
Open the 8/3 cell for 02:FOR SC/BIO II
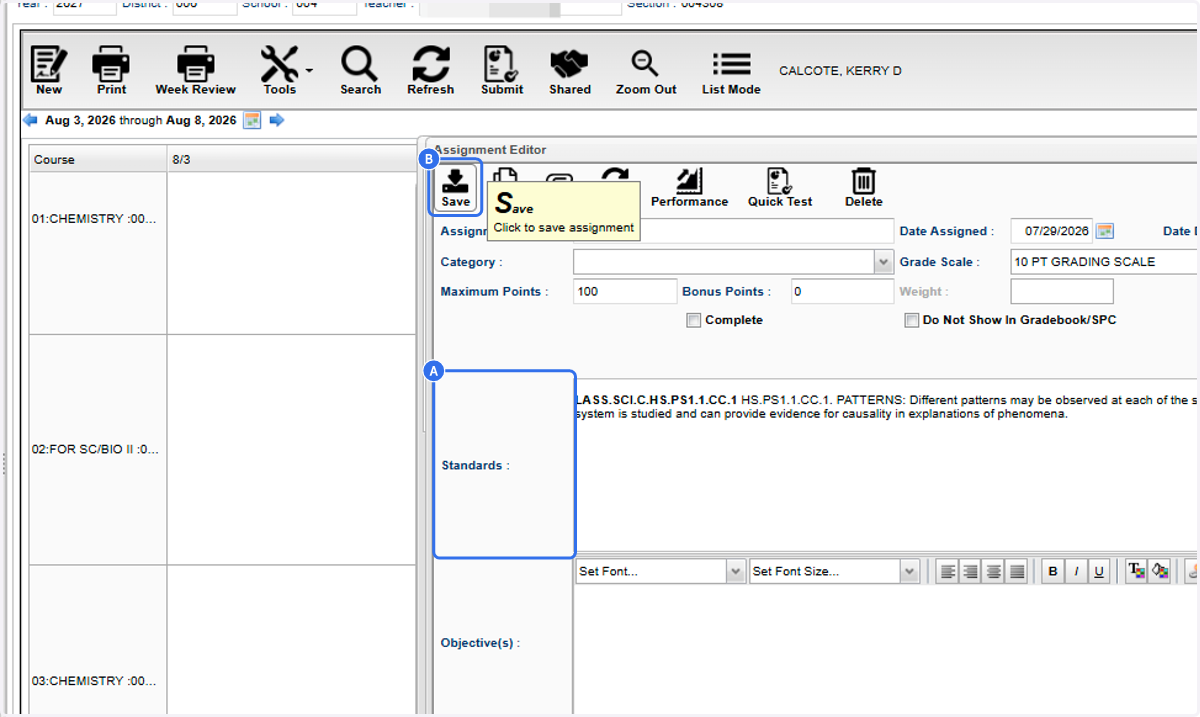coord(291,450)
